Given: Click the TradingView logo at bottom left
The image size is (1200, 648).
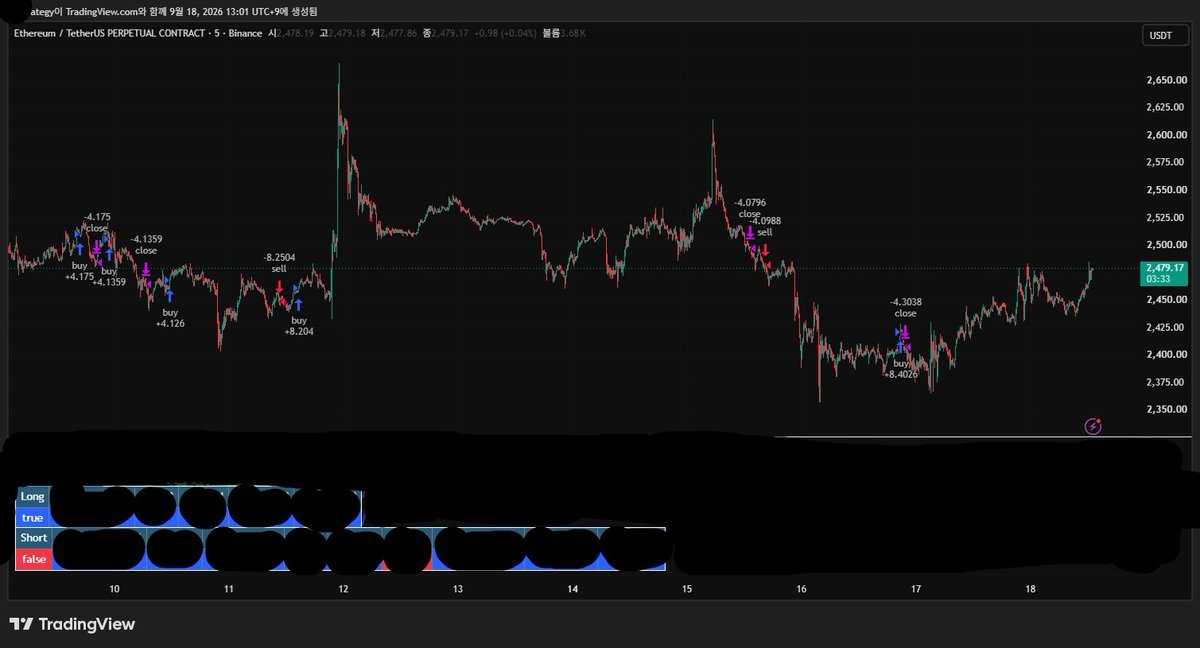Looking at the screenshot, I should (72, 624).
